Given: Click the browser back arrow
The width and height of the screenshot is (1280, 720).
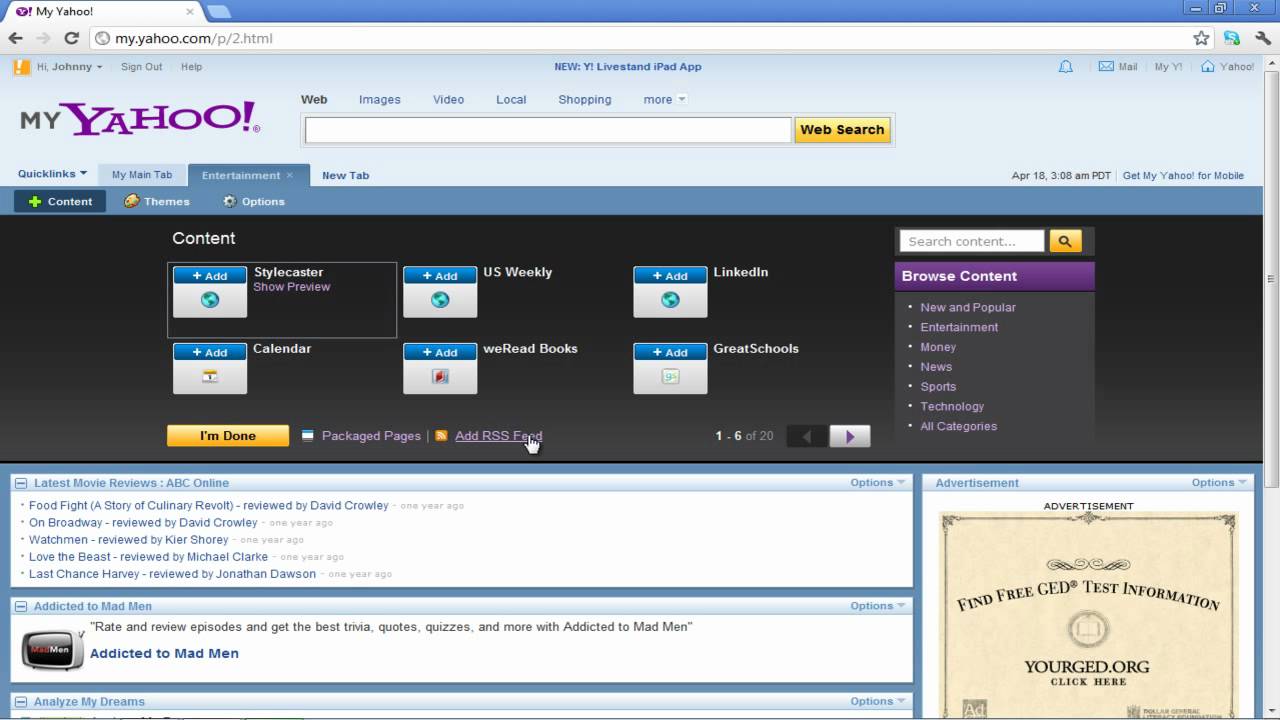Looking at the screenshot, I should point(15,38).
